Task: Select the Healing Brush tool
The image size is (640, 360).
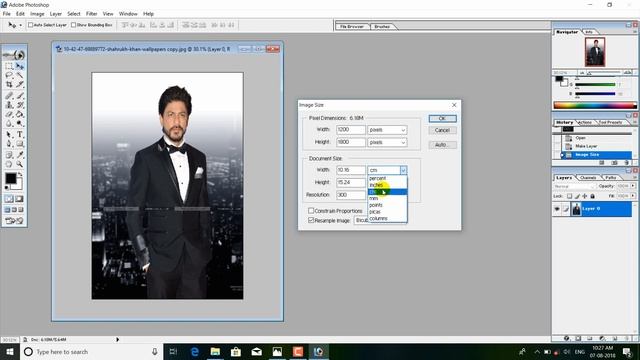Action: click(x=9, y=96)
